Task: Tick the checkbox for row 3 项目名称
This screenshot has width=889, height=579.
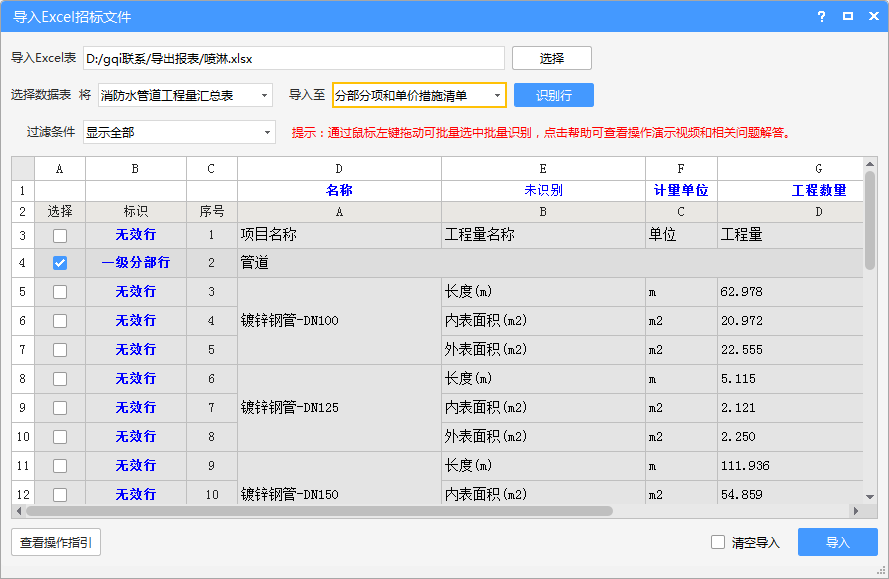Action: 60,235
